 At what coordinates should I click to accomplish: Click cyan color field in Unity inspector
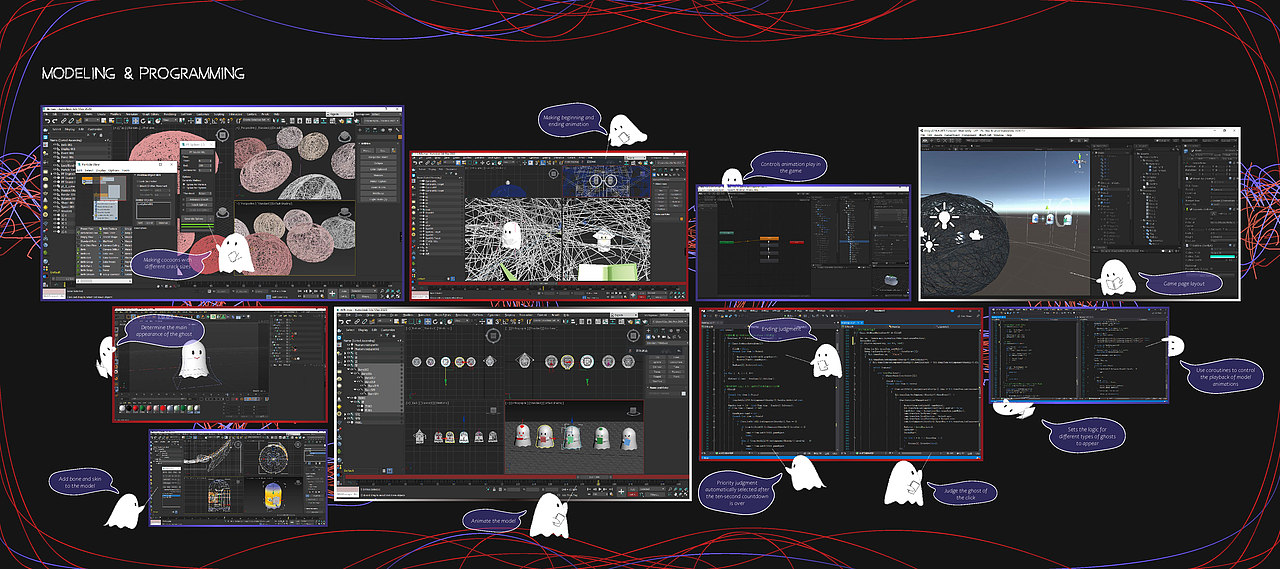1222,256
